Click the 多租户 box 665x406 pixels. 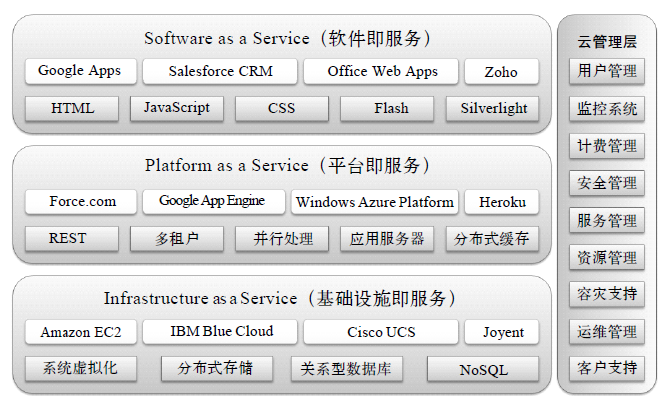(177, 239)
